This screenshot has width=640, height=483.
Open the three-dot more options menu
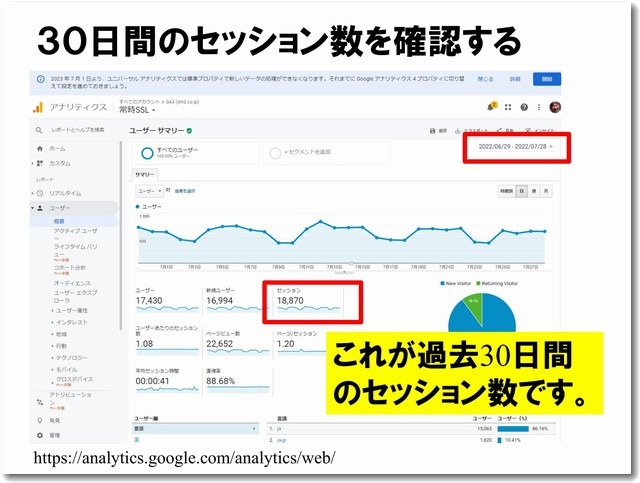pos(539,106)
